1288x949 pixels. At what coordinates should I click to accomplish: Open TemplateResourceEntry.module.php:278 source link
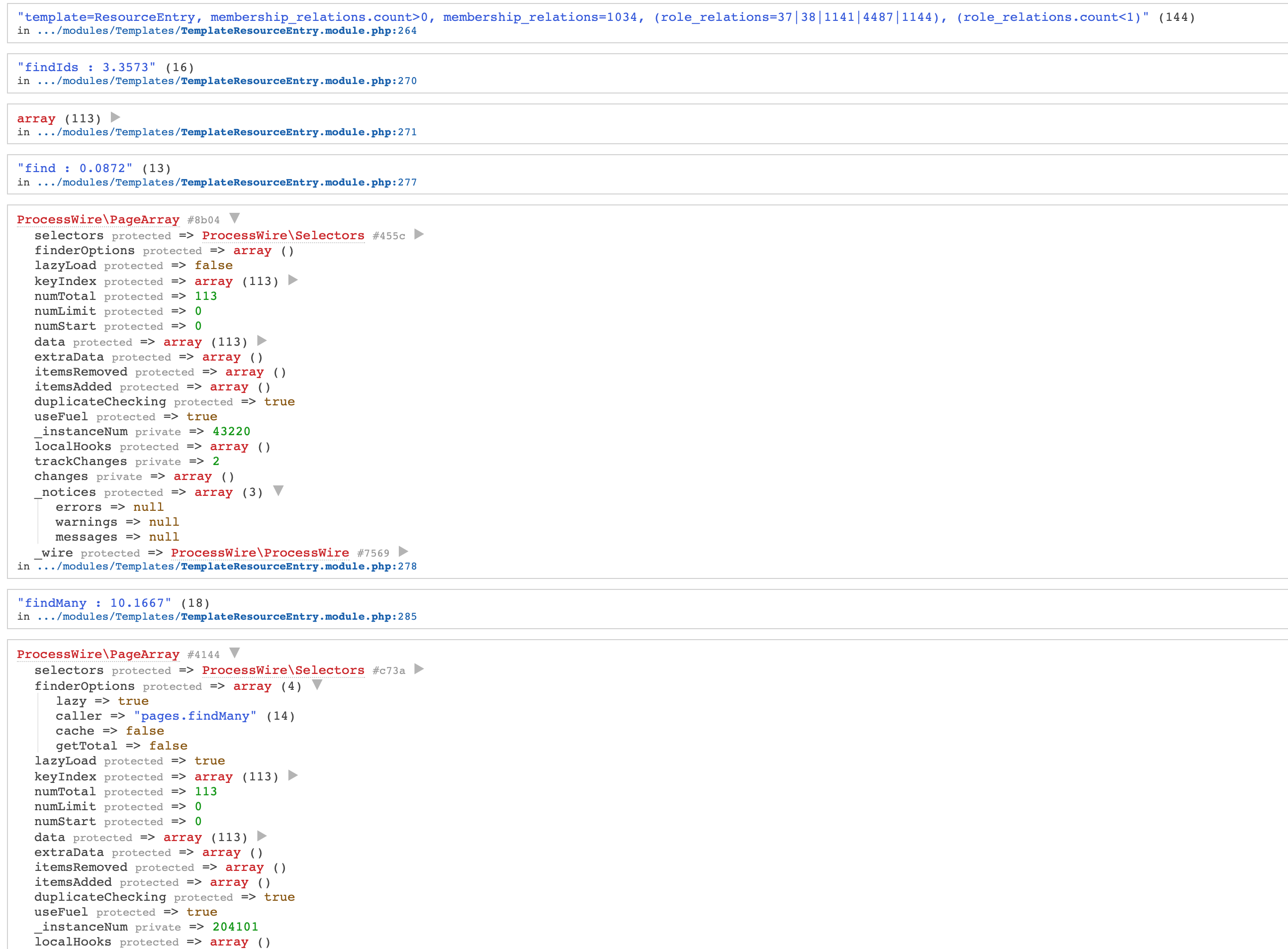click(227, 567)
